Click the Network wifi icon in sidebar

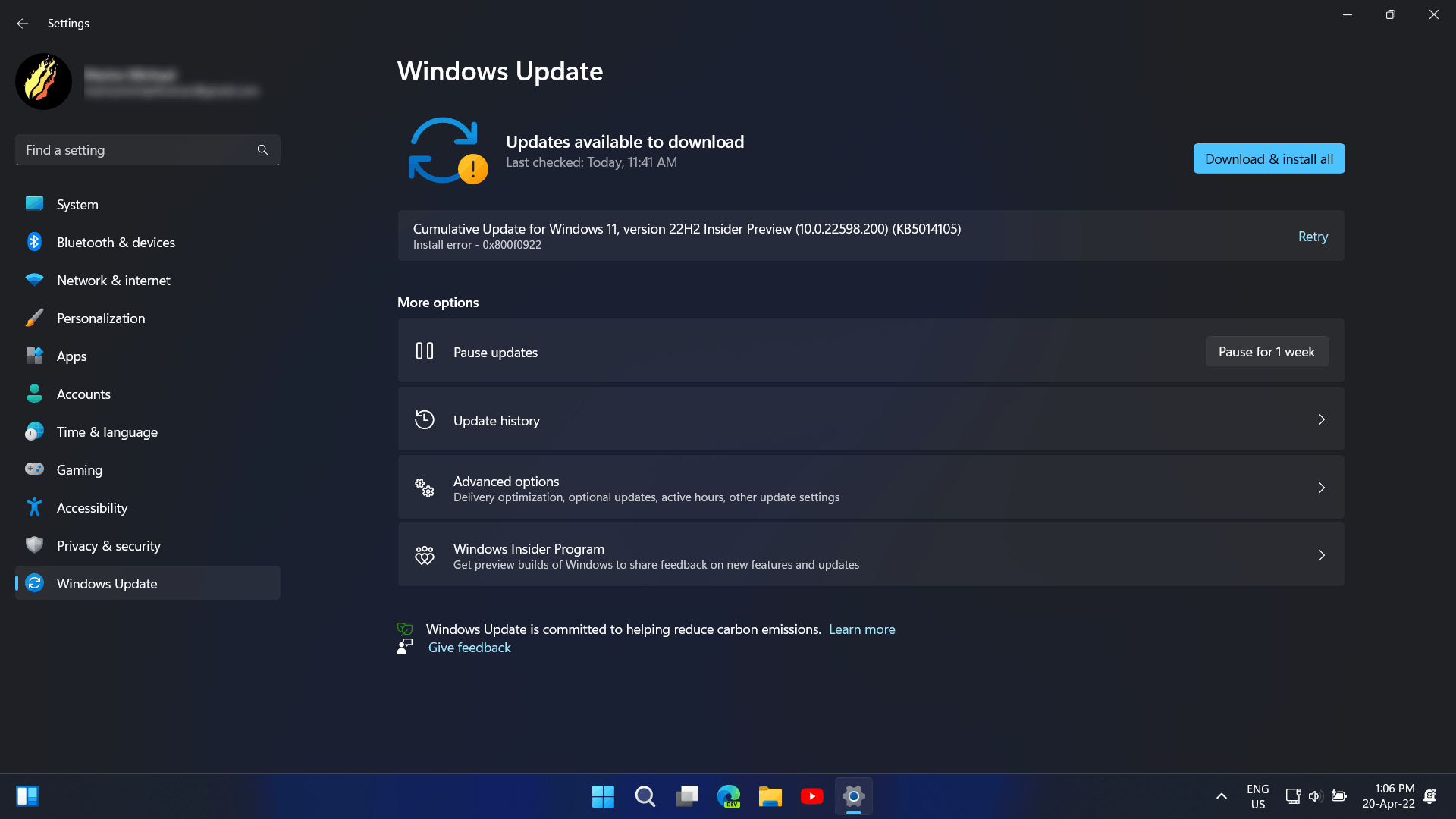pos(34,280)
